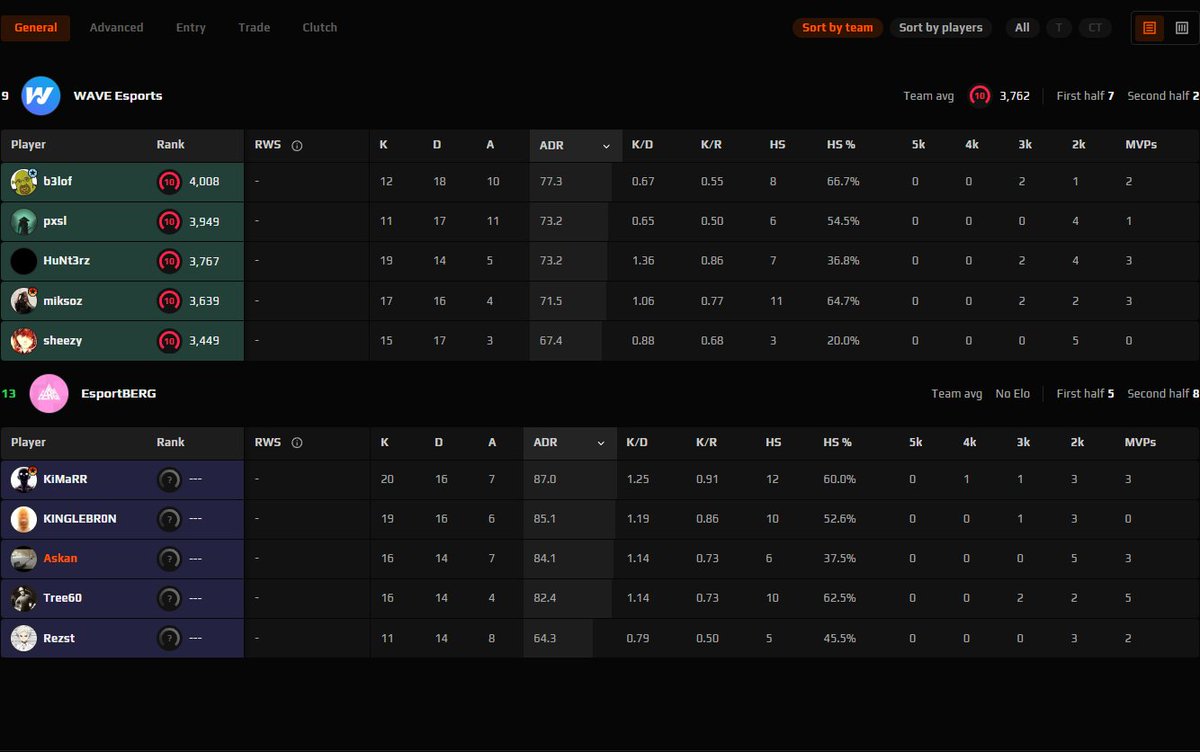Click Tree60's unknown rank badge
This screenshot has height=752, width=1200.
[x=169, y=598]
